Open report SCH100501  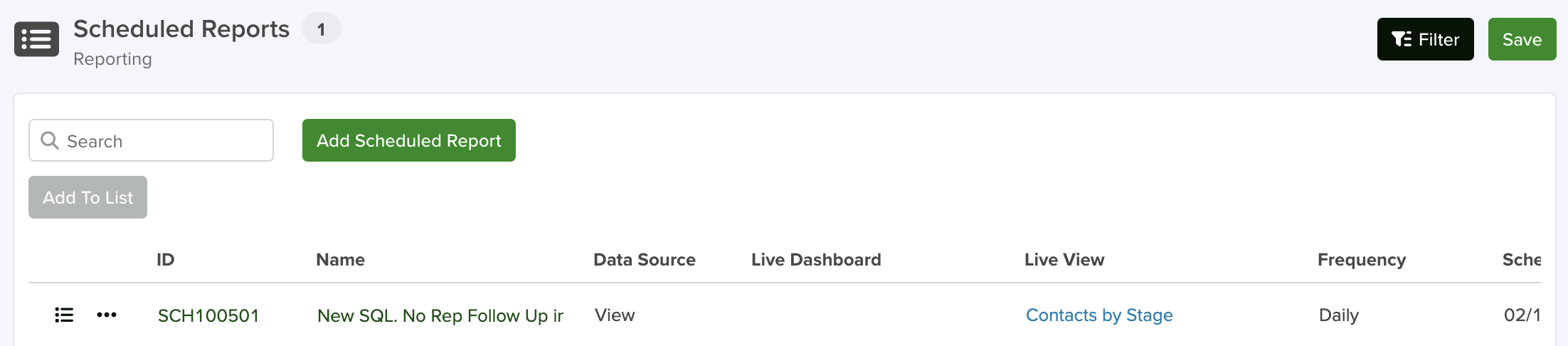(x=208, y=315)
